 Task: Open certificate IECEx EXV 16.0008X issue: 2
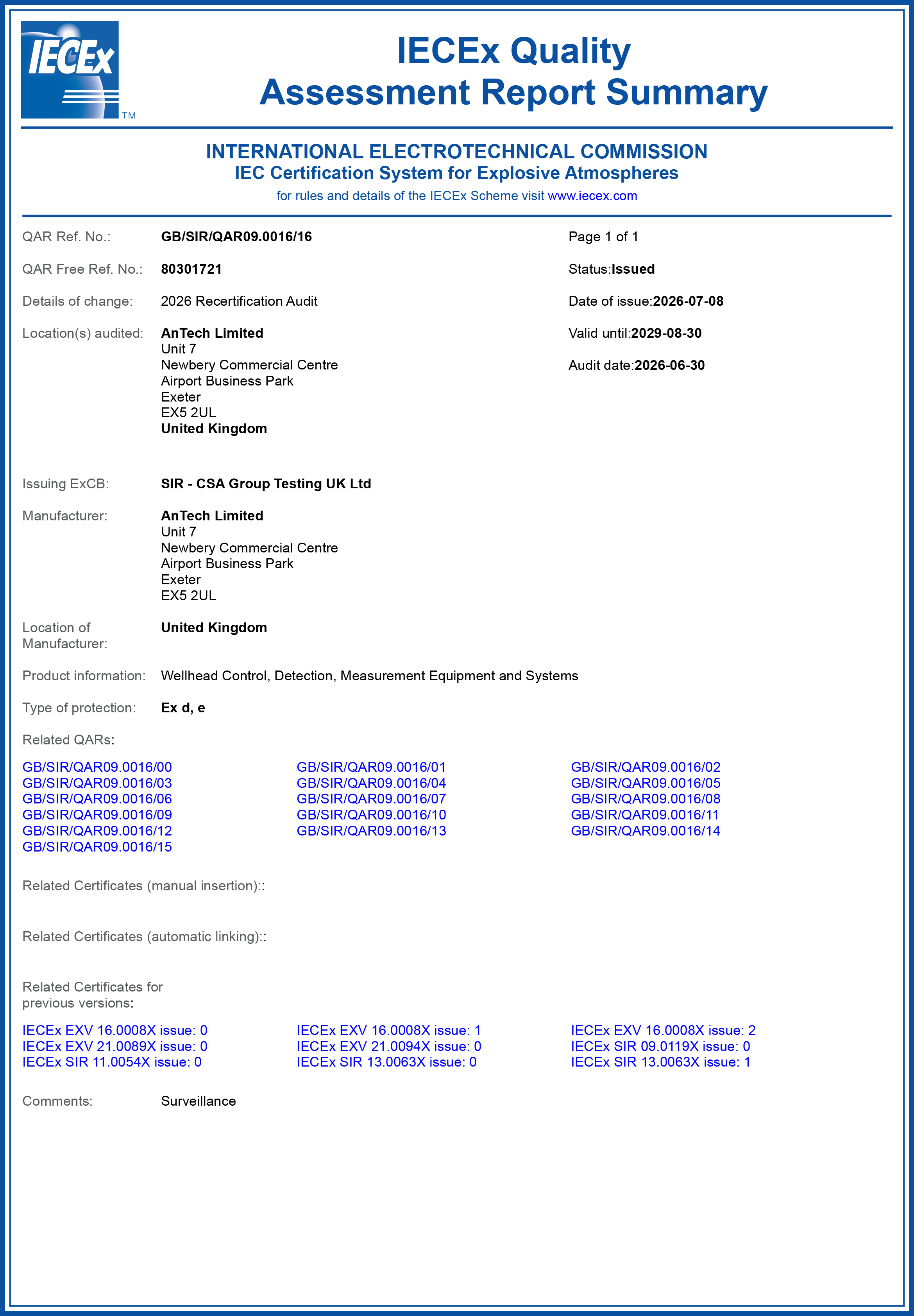663,1030
